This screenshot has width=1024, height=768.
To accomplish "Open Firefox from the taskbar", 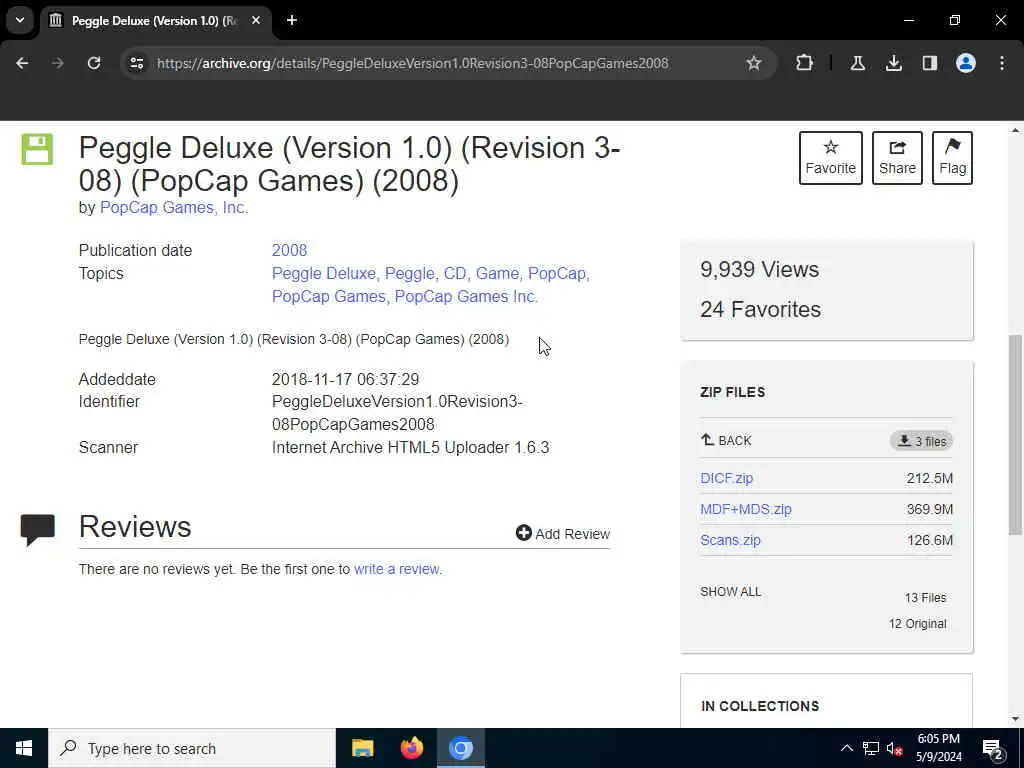I will coord(411,748).
